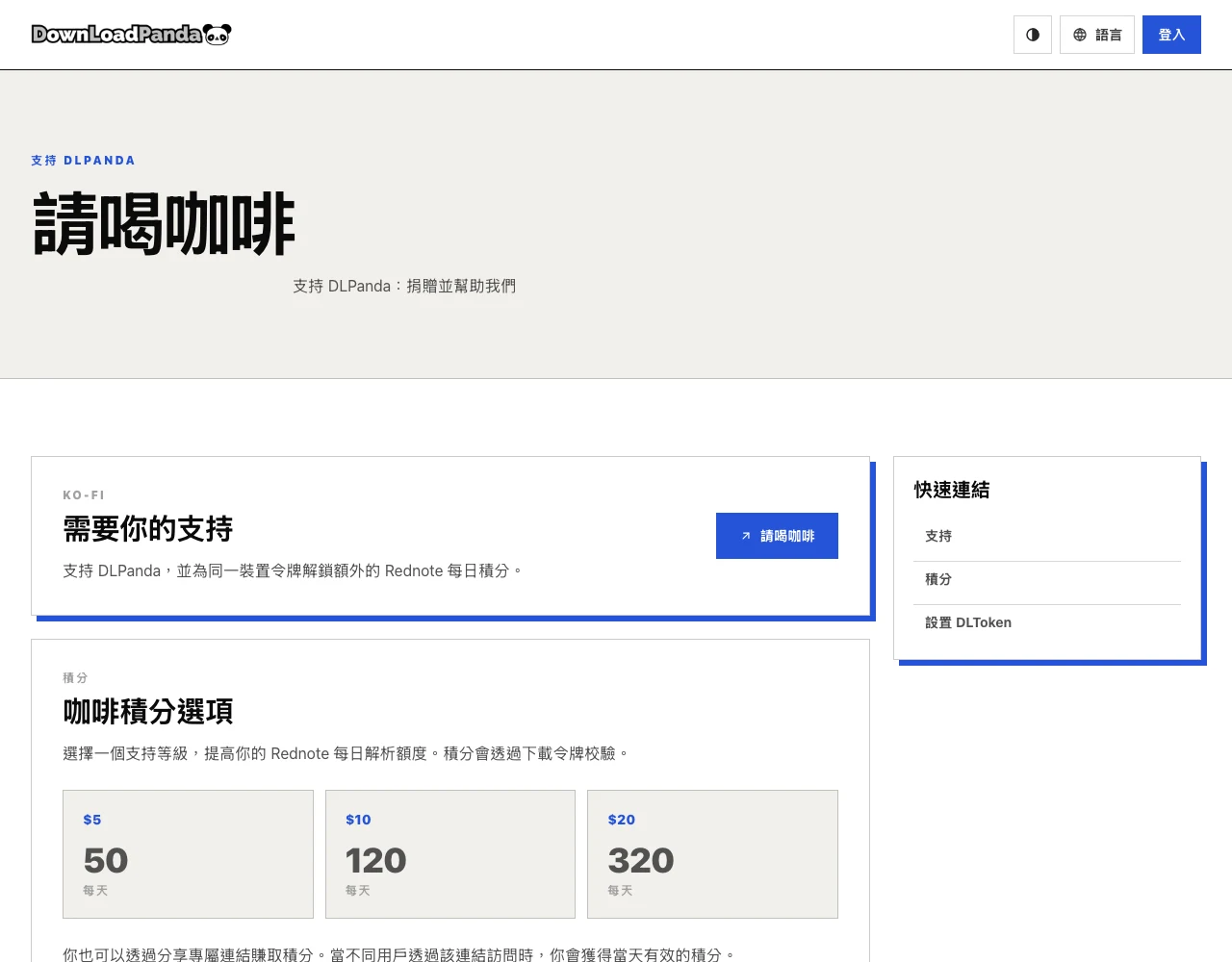Screen dimensions: 1232x962
Task: Click the 支持 DLPANDA header label
Action: point(83,161)
